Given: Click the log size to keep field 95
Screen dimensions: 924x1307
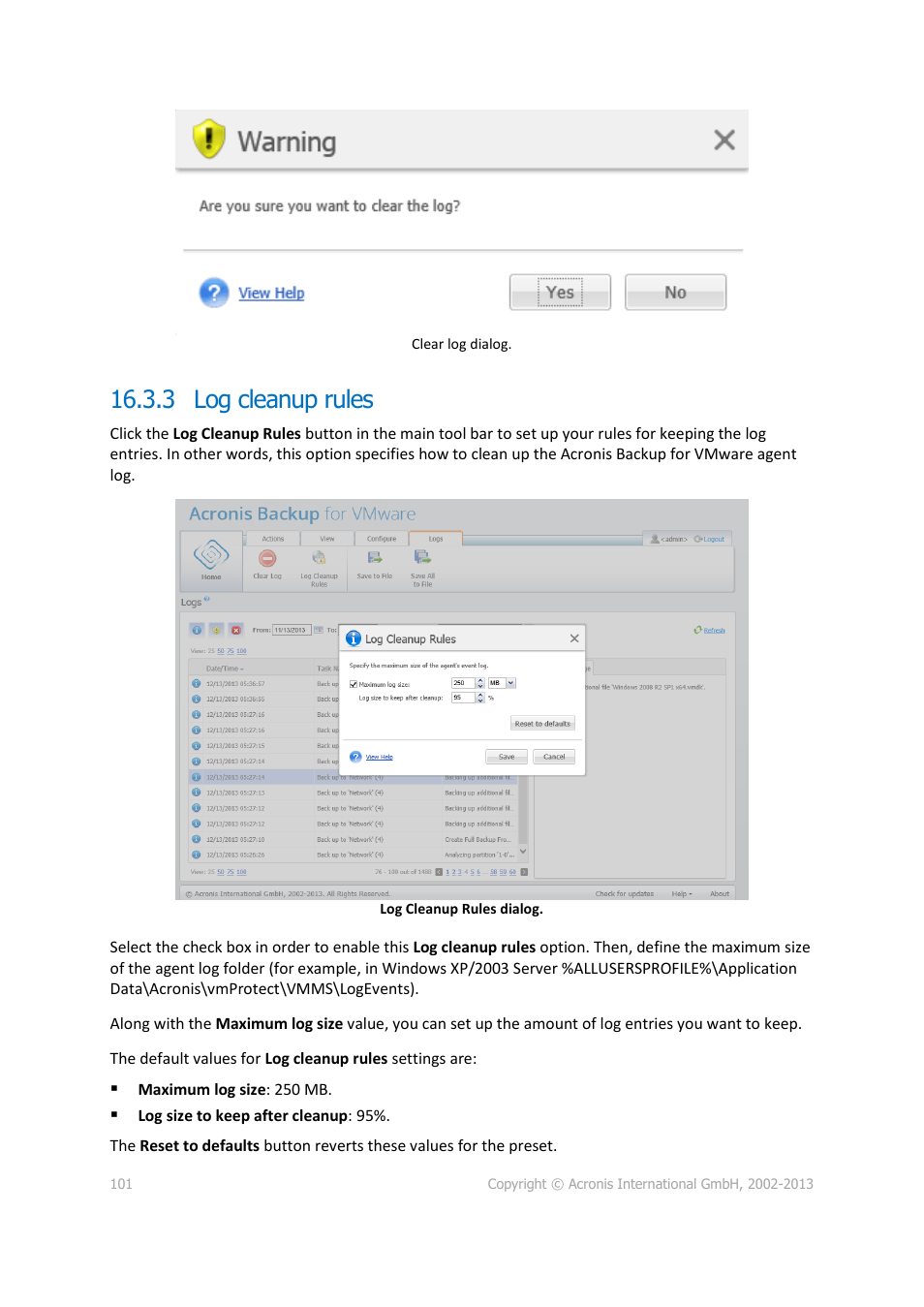Looking at the screenshot, I should tap(463, 698).
